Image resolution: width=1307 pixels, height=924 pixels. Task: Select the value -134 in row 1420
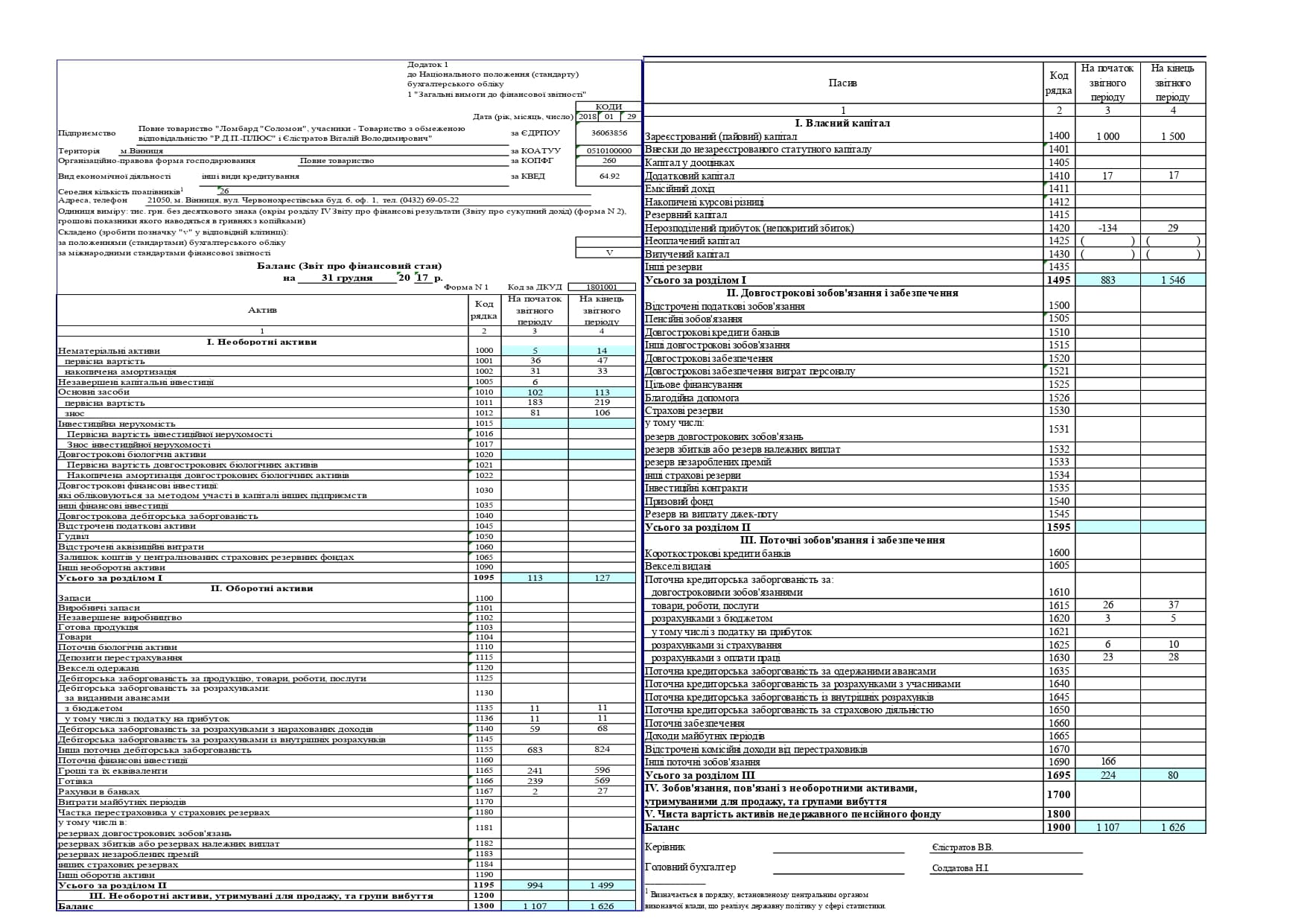[1107, 228]
